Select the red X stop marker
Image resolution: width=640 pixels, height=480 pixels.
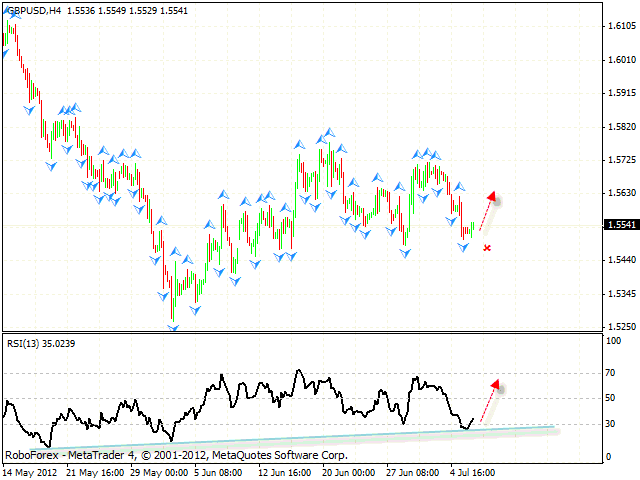(487, 247)
